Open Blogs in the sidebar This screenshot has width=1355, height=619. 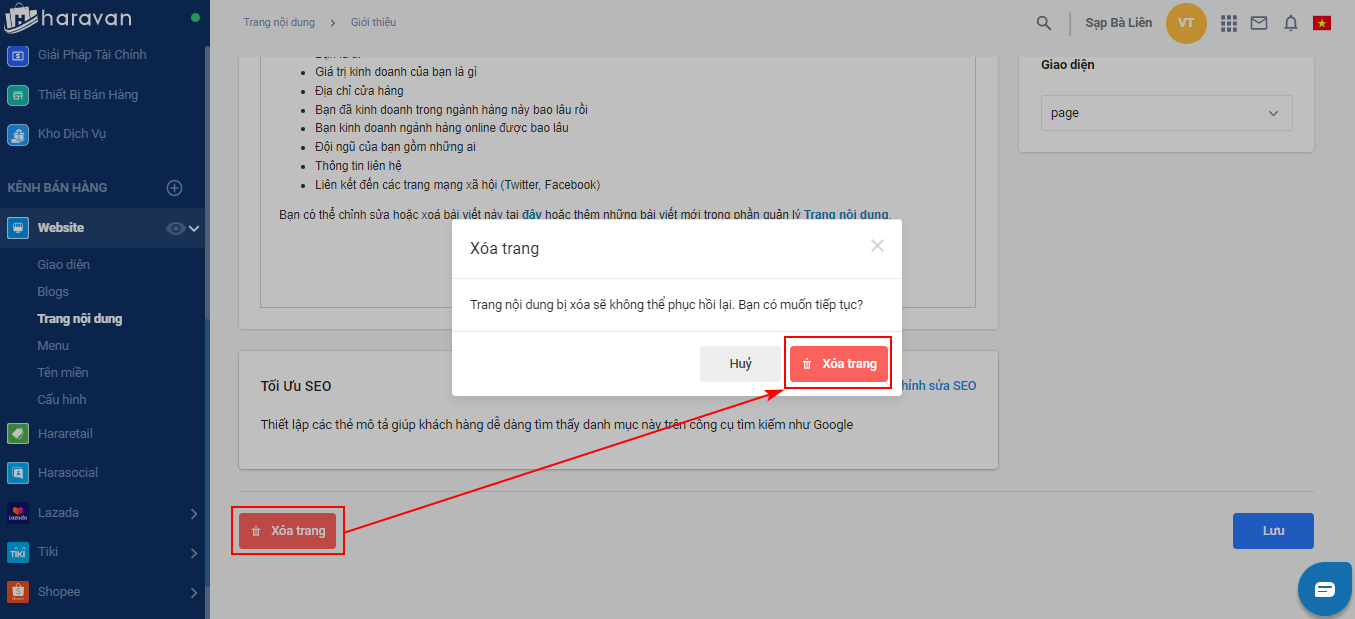coord(53,292)
